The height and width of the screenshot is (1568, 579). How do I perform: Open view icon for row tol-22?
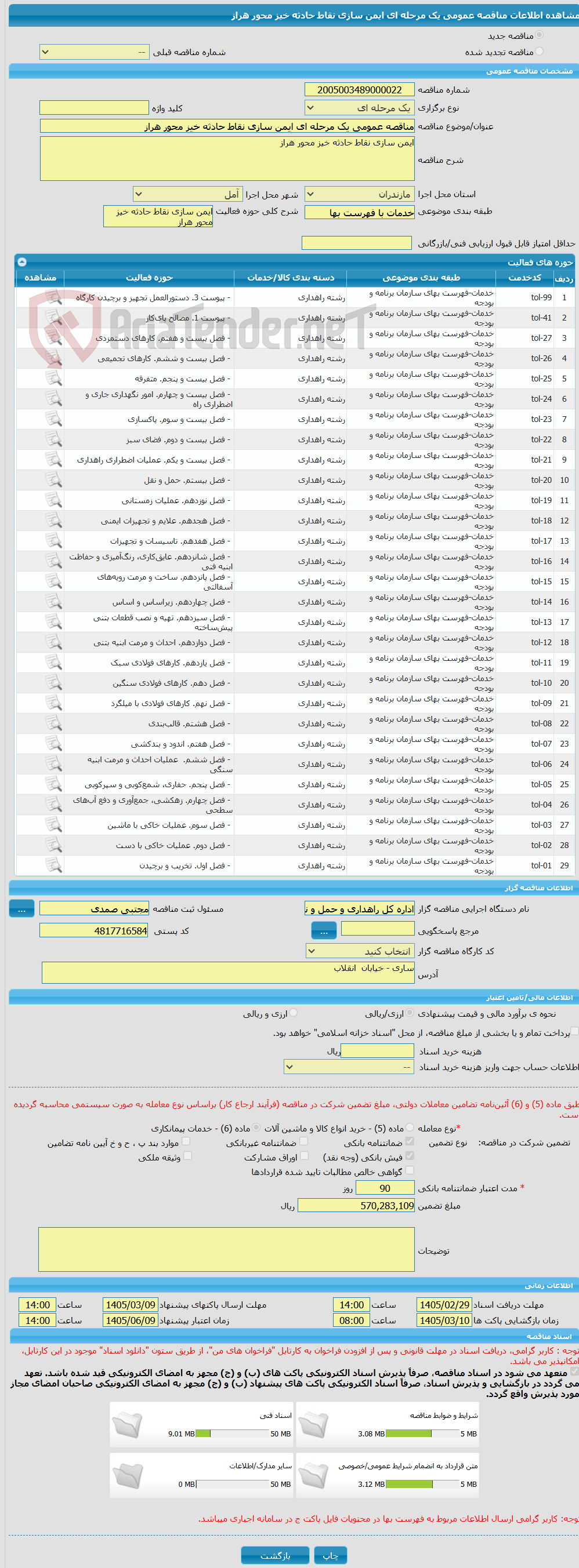coord(53,439)
